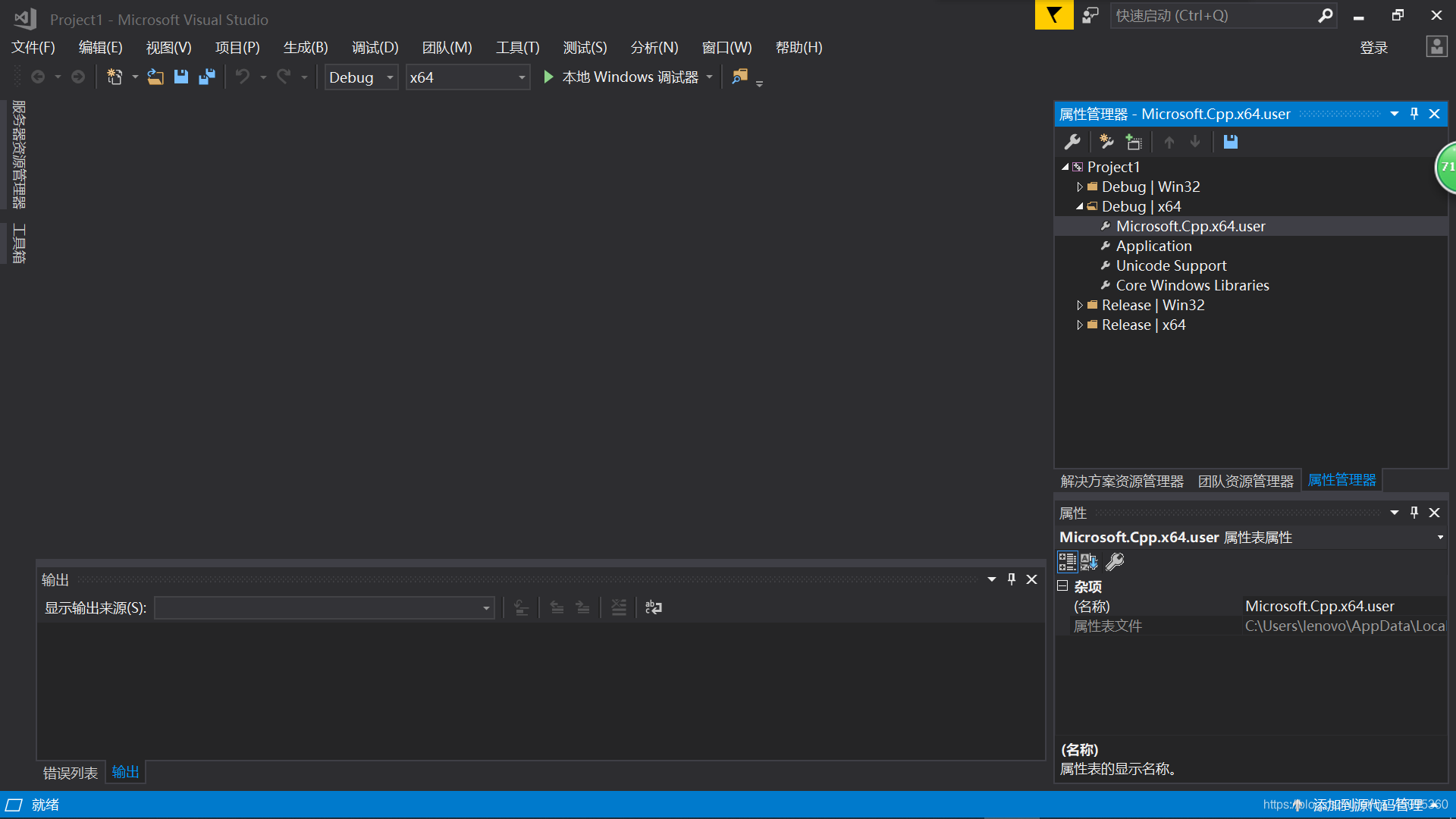Click the navigate backward arrow
This screenshot has height=819, width=1456.
coord(38,77)
